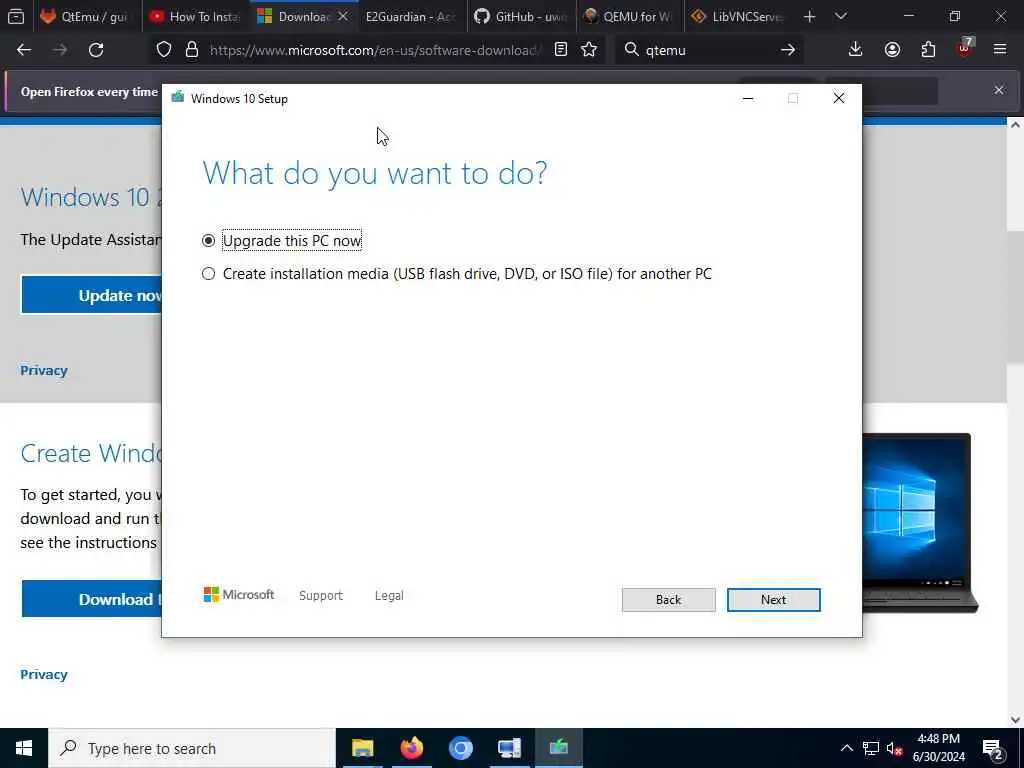Open the network status tray icon
Screen dimensions: 1024x768
pos(871,748)
